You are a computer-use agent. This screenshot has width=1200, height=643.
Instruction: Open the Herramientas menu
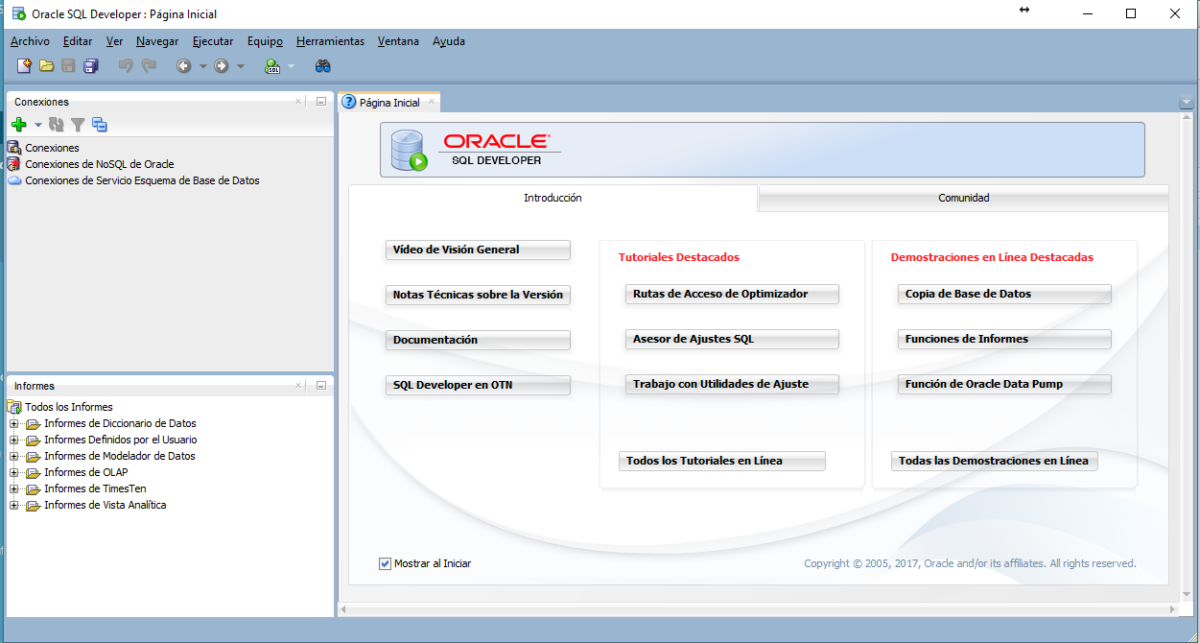click(330, 41)
